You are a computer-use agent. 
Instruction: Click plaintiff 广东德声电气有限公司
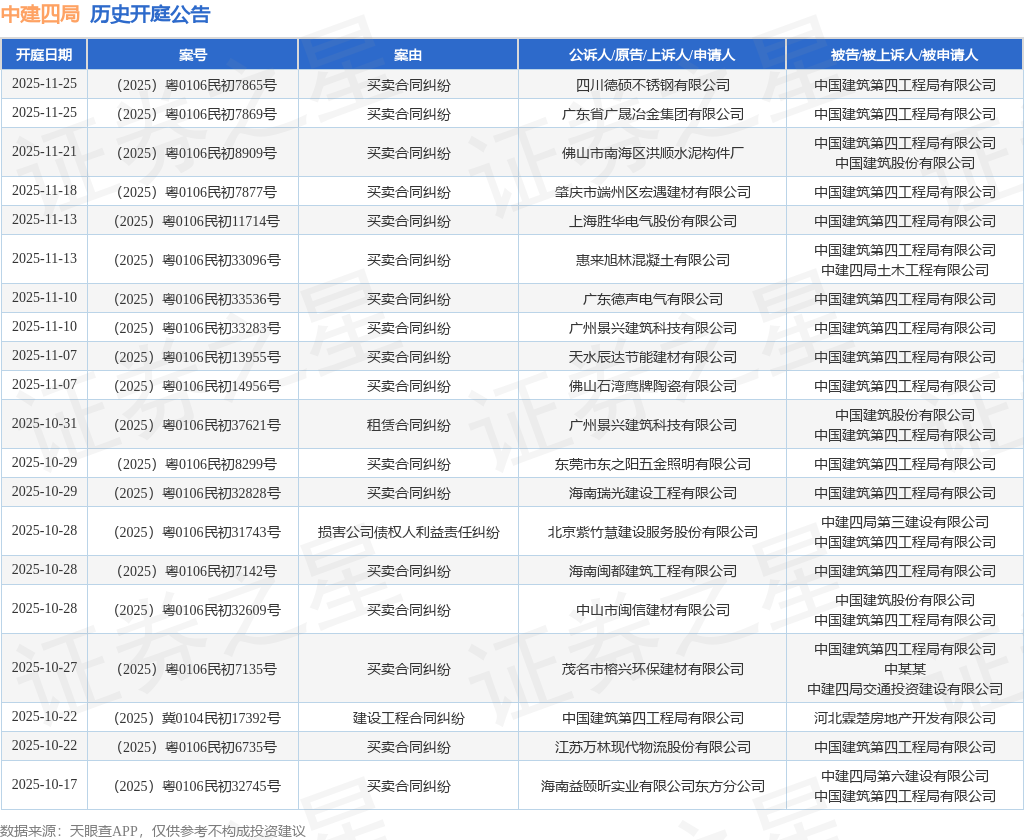pyautogui.click(x=652, y=299)
